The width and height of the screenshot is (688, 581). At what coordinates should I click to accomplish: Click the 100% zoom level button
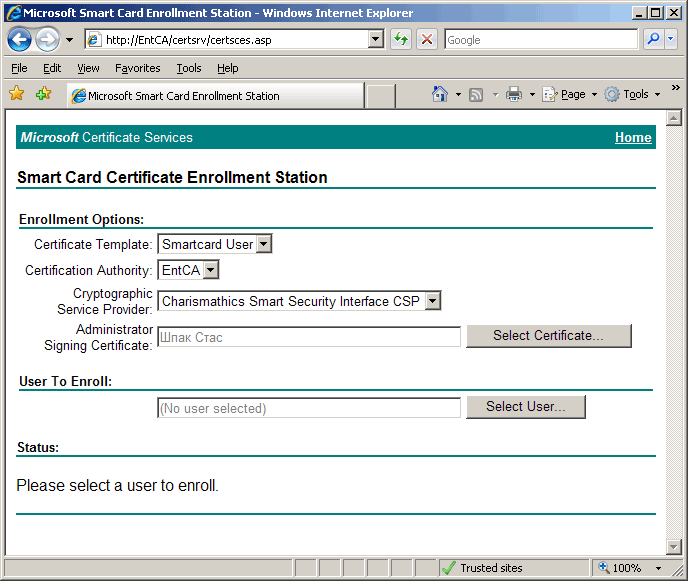(x=620, y=568)
